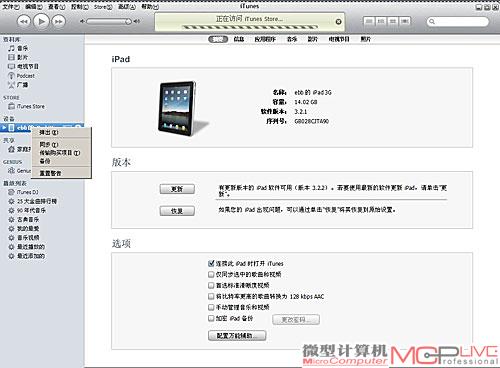Open the iTunes DJ playlist icon

[11, 192]
